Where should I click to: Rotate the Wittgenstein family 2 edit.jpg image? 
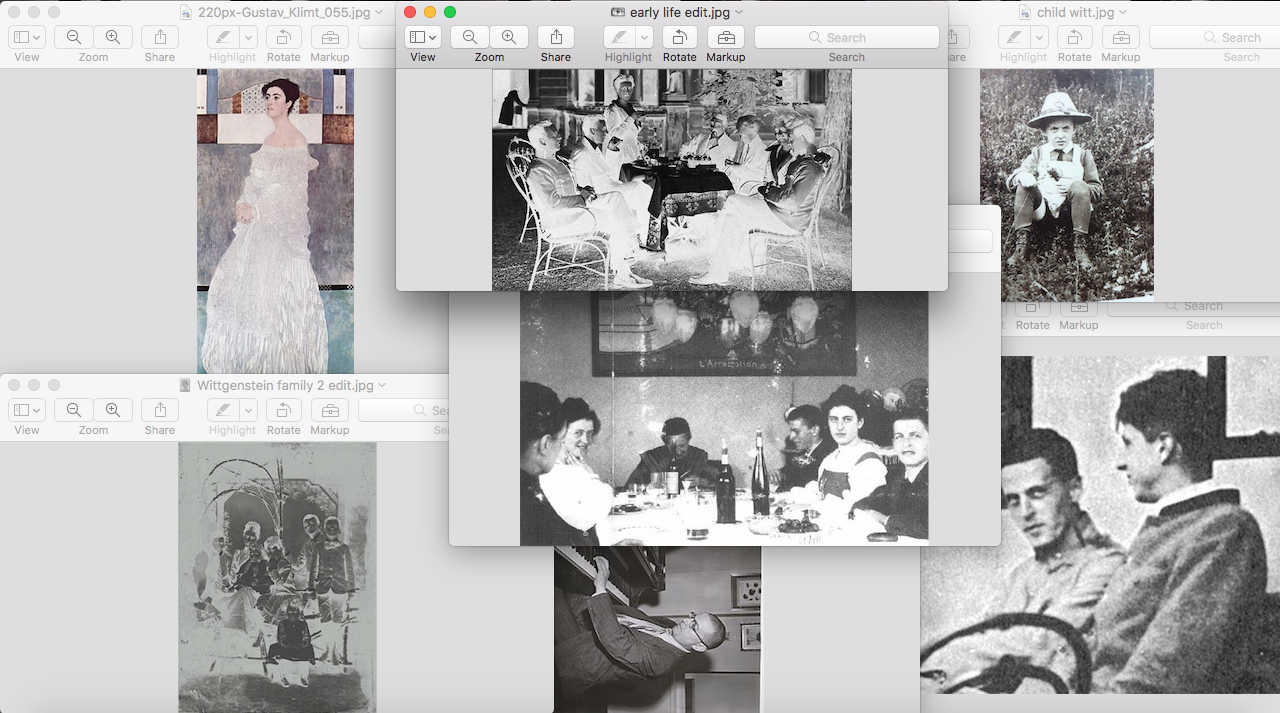283,410
